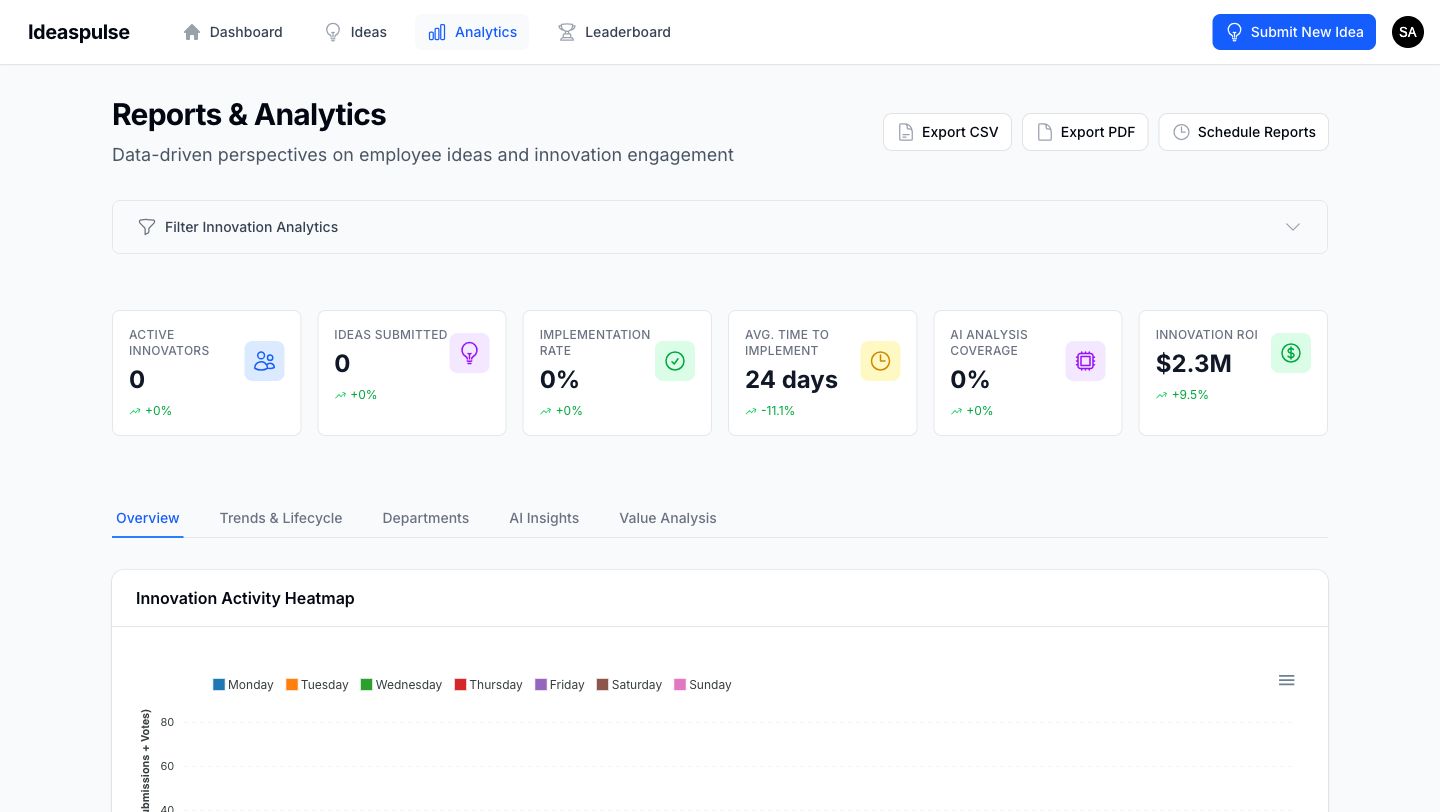Switch to Trends & Lifecycle tab
1440x812 pixels.
tap(281, 518)
